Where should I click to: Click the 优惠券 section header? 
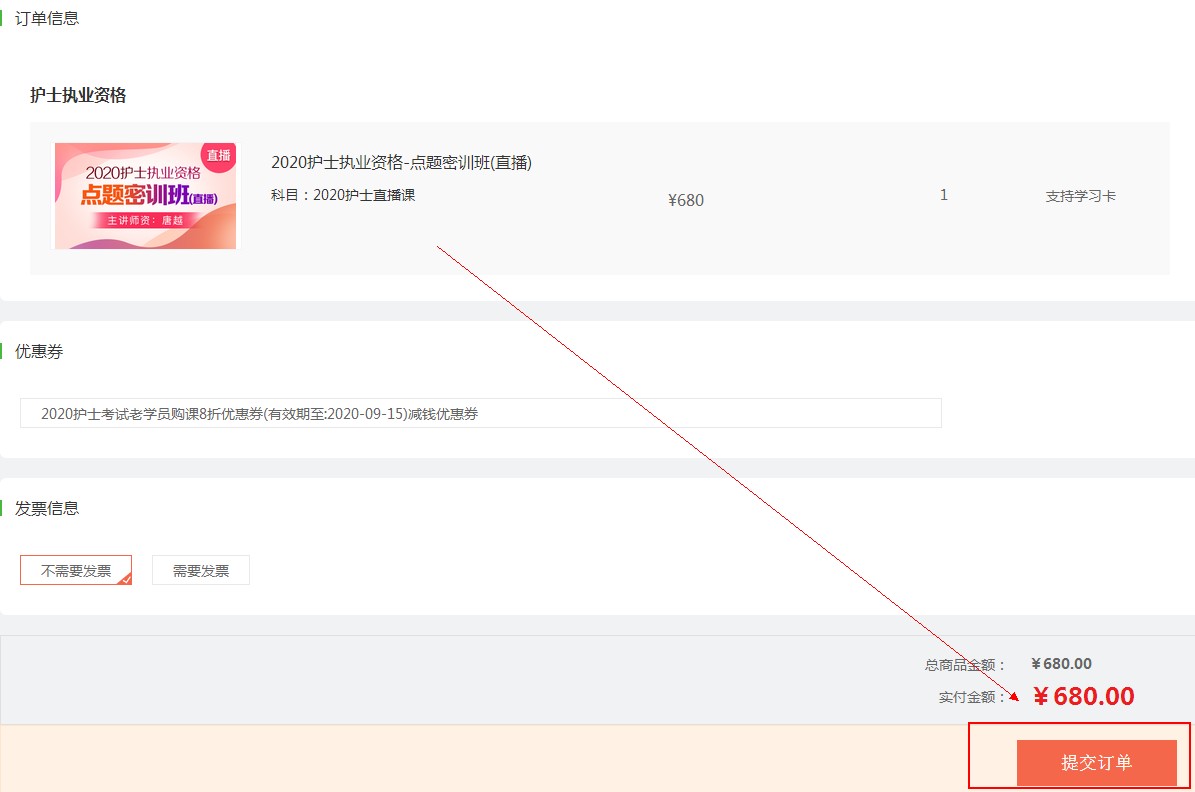(40, 351)
